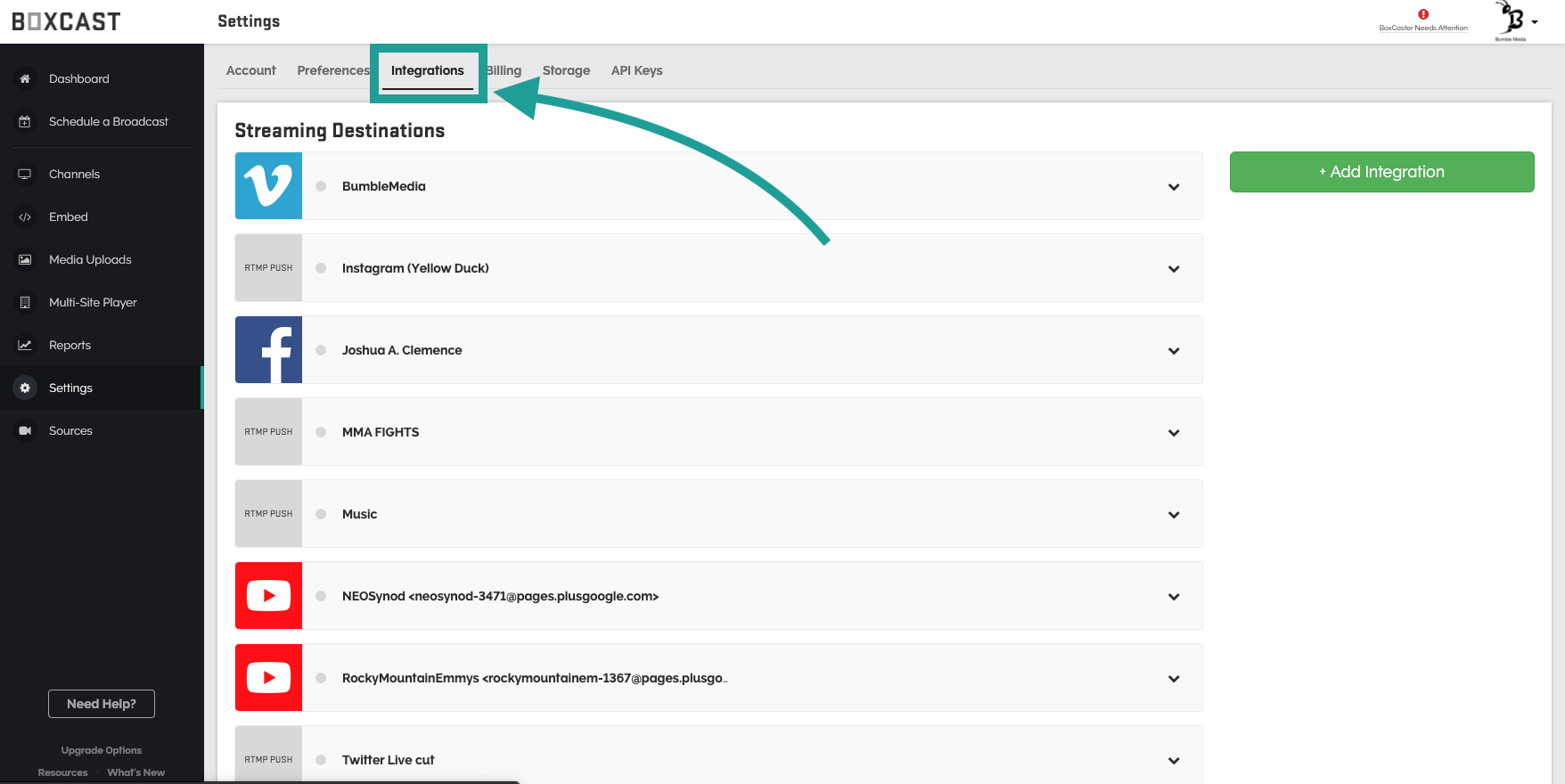Click the YouTube icon for NEOSynod

tap(268, 596)
